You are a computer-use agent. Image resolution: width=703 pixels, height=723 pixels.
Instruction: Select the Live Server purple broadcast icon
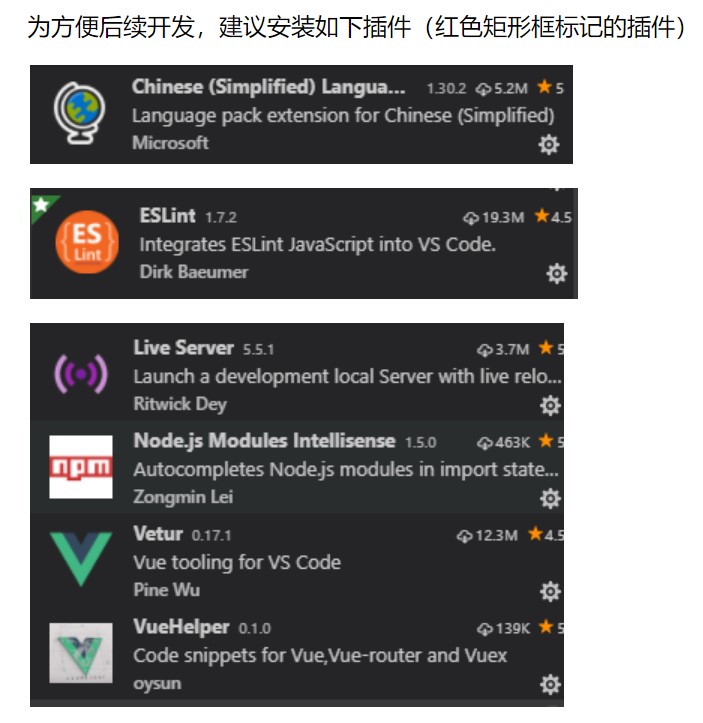81,373
